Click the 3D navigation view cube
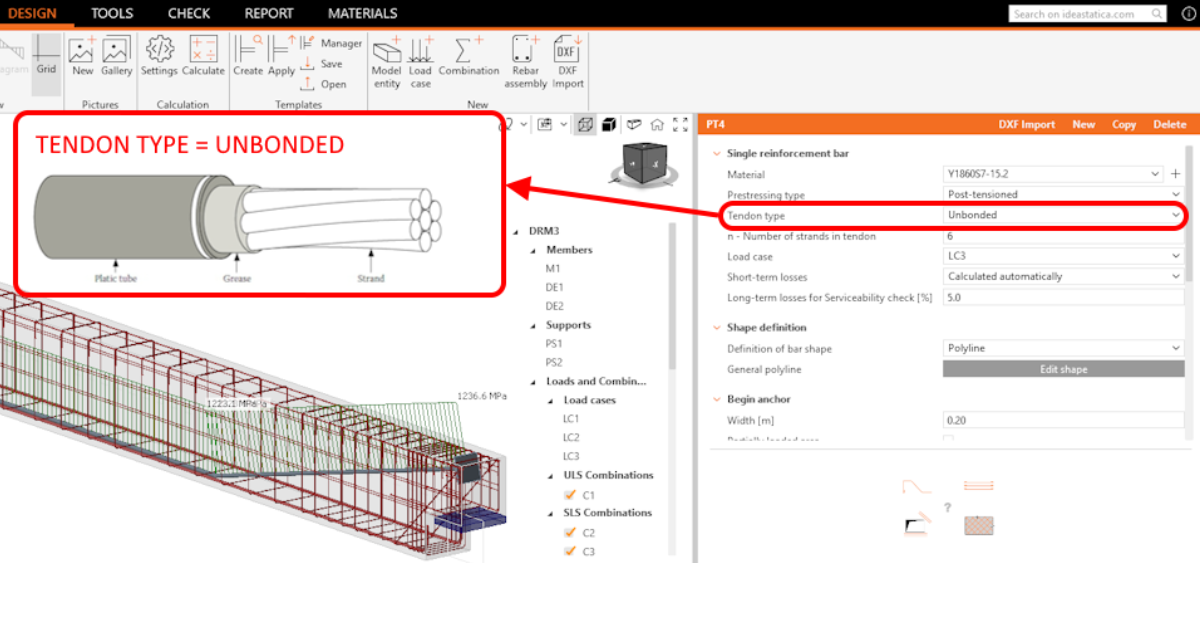The width and height of the screenshot is (1200, 630). coord(646,163)
